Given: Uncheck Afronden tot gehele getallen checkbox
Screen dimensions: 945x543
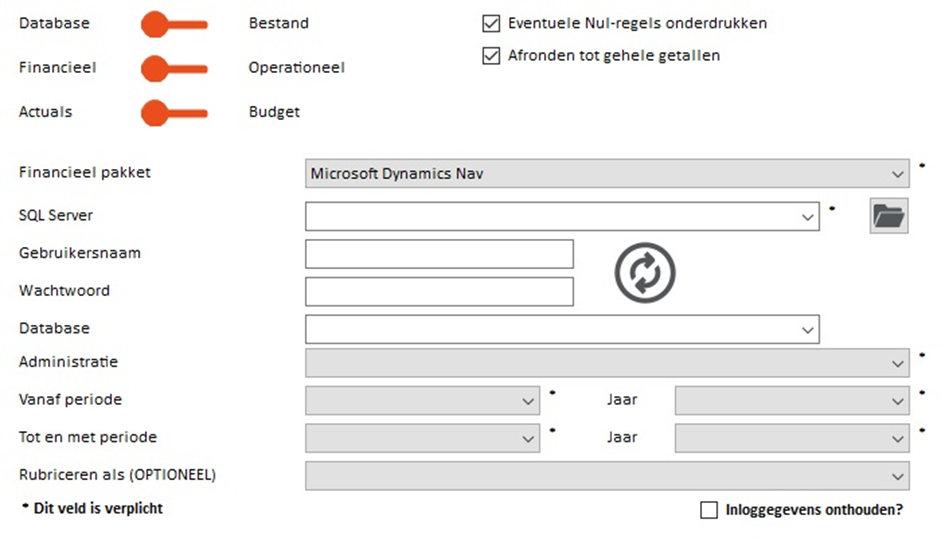Looking at the screenshot, I should [x=491, y=55].
